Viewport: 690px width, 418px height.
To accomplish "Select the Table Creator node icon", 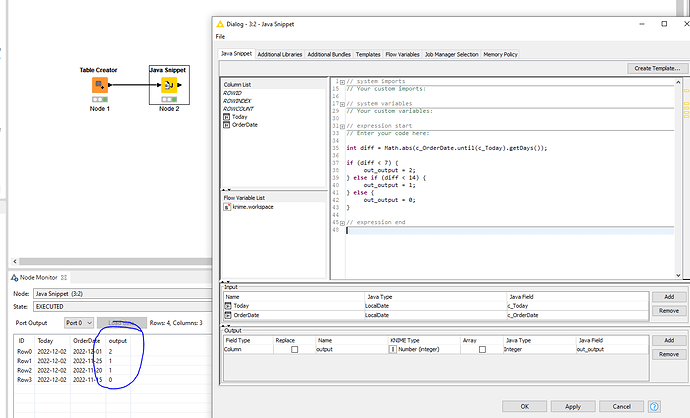I will click(x=100, y=85).
